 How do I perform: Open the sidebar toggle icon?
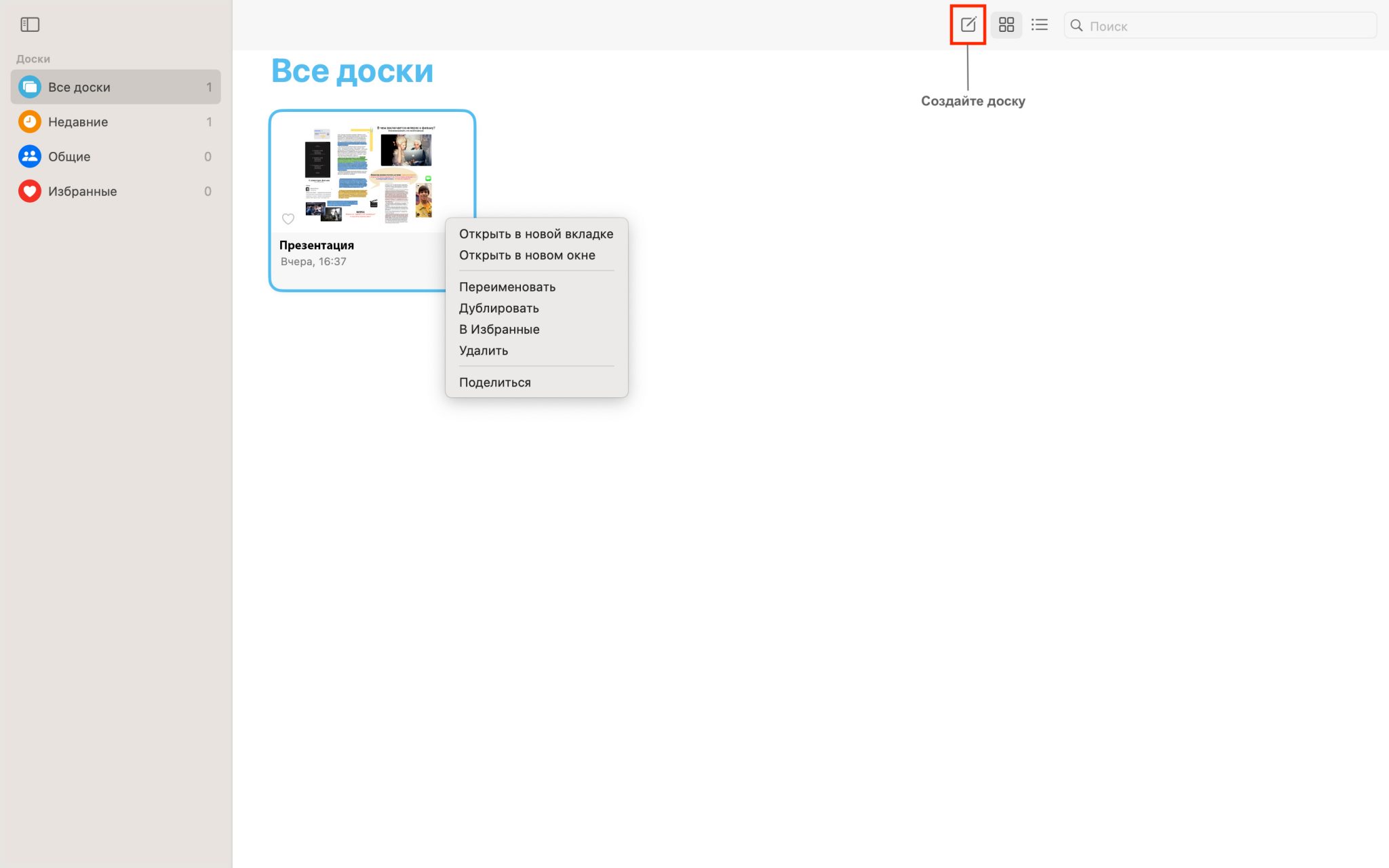click(x=30, y=24)
